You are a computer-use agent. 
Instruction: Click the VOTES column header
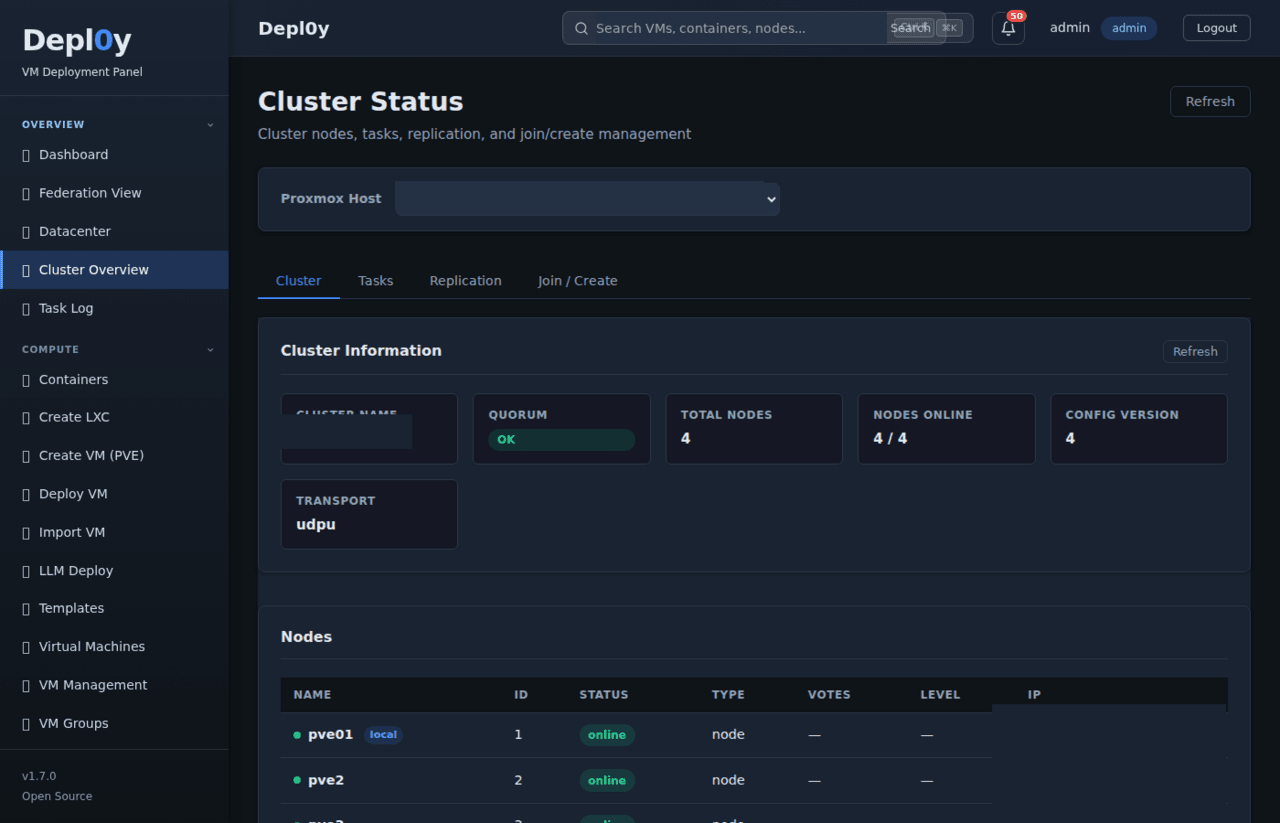[829, 695]
